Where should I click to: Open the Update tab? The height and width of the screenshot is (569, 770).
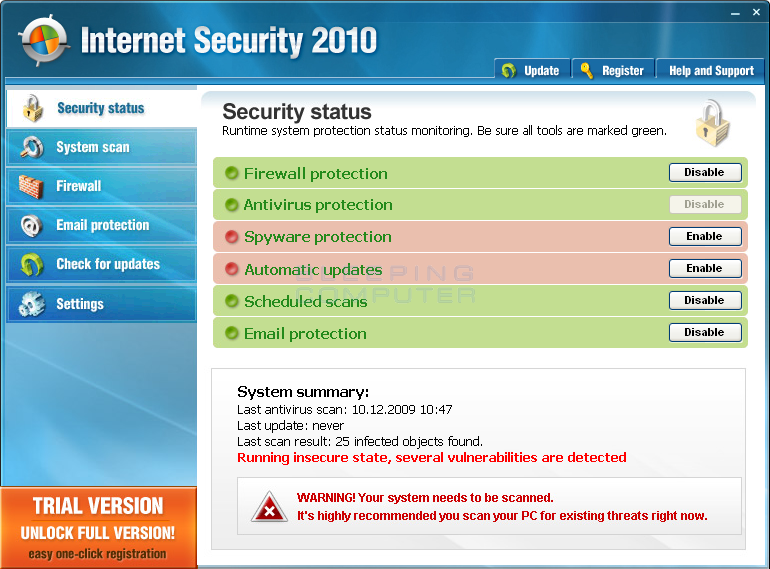click(x=532, y=69)
